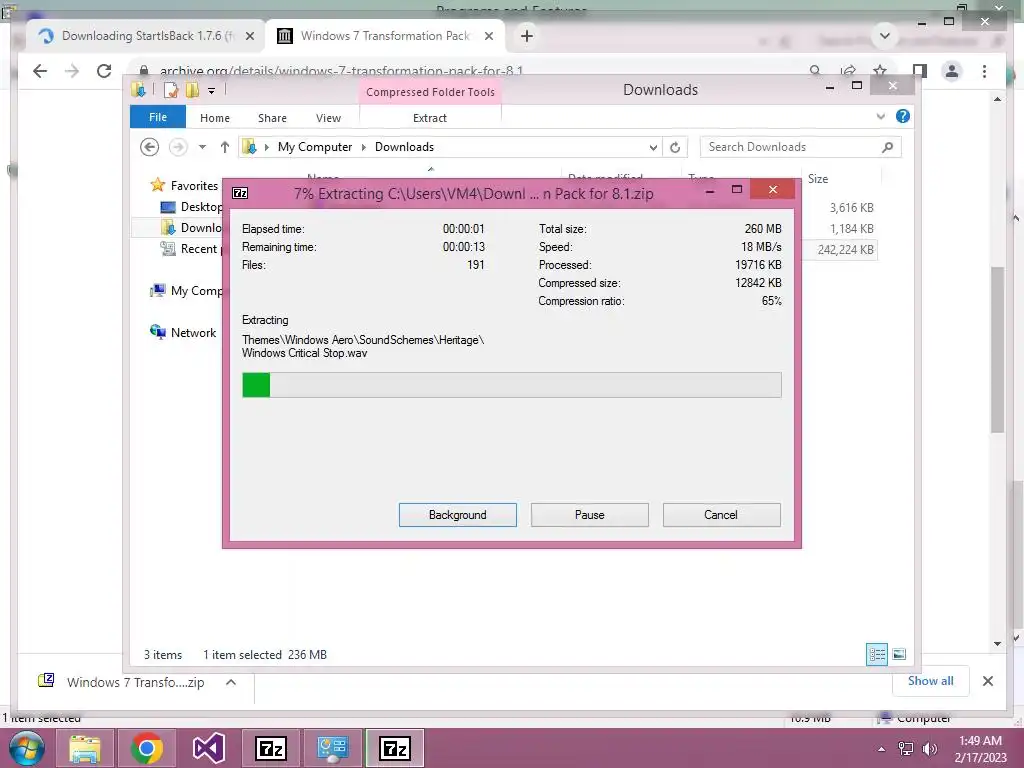Open the View ribbon tab
1024x768 pixels.
pyautogui.click(x=328, y=118)
